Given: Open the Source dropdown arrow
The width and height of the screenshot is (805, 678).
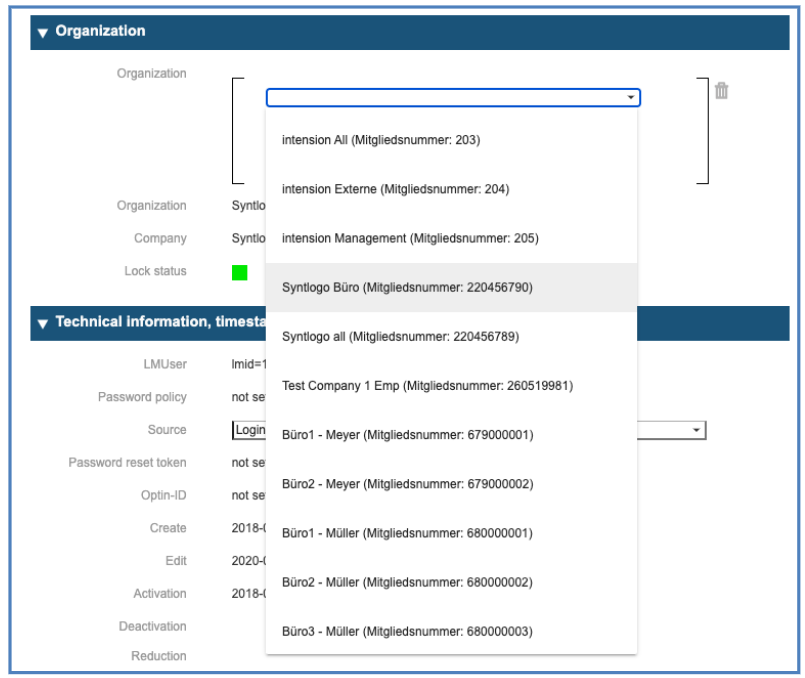Looking at the screenshot, I should tap(696, 430).
